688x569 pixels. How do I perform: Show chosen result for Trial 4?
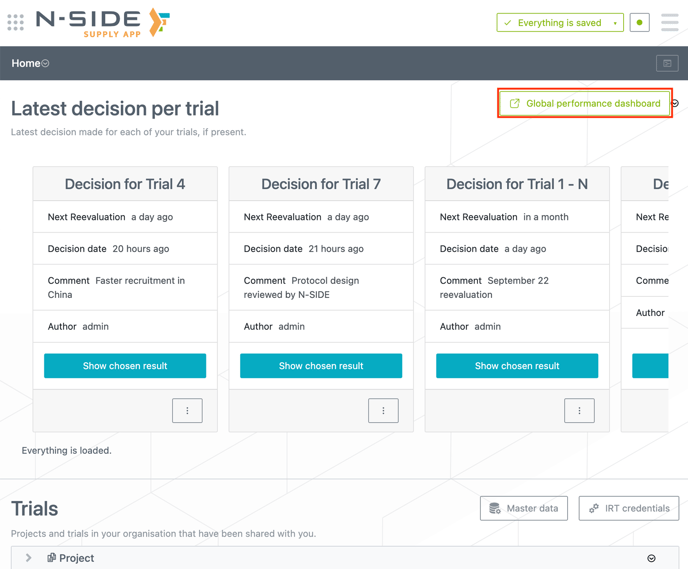pyautogui.click(x=125, y=366)
